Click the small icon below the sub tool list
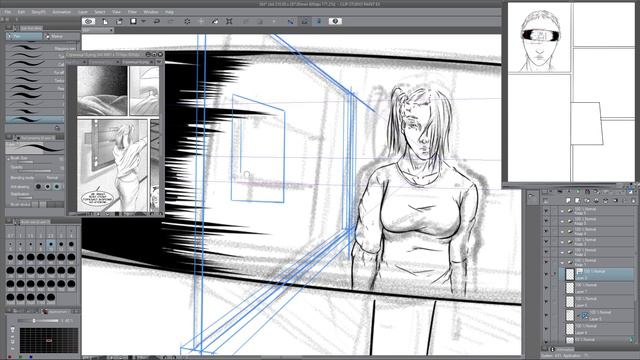640x360 pixels. click(57, 128)
